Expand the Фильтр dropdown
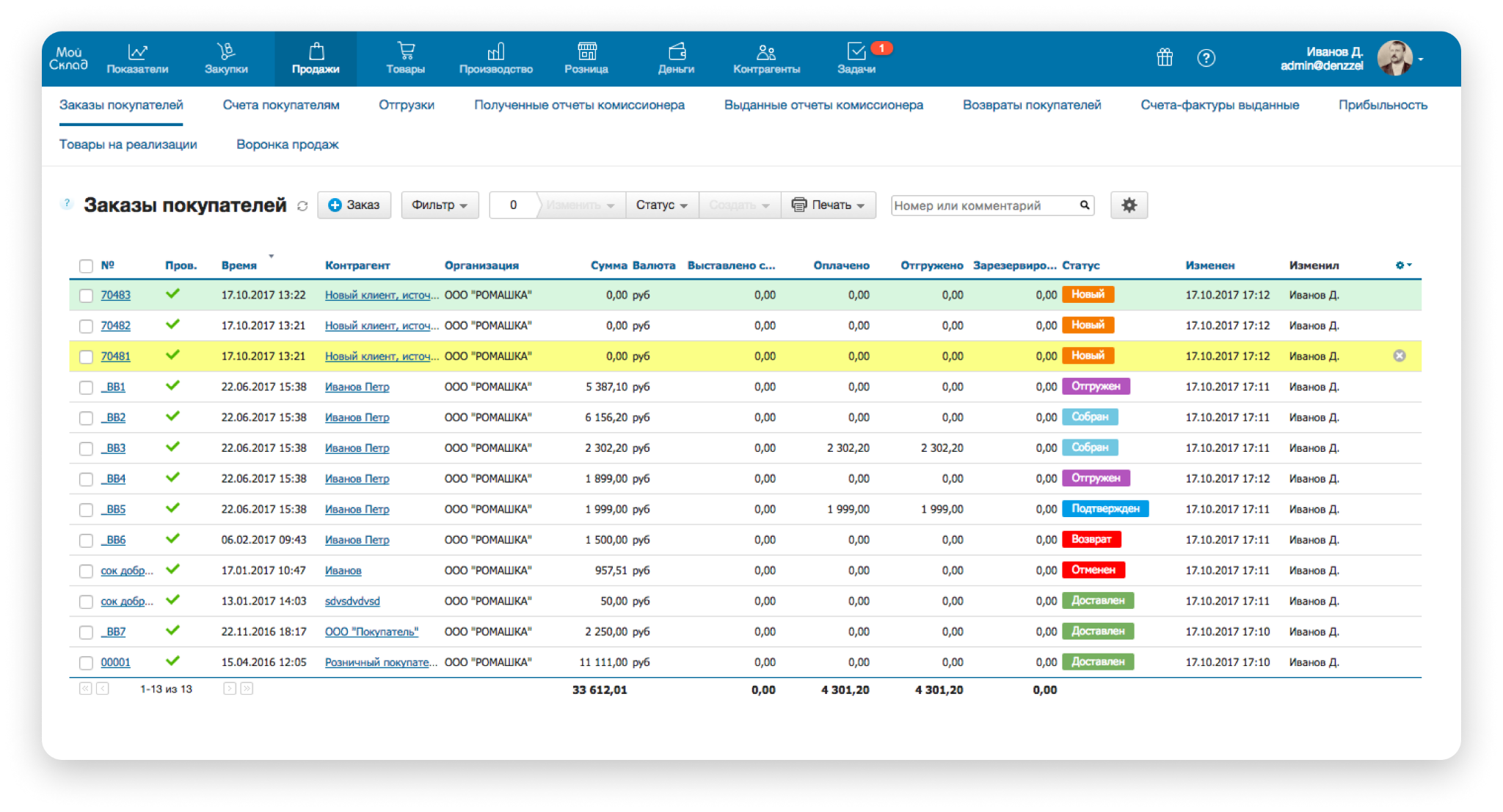Screen dimensions: 1503x812 coord(440,205)
